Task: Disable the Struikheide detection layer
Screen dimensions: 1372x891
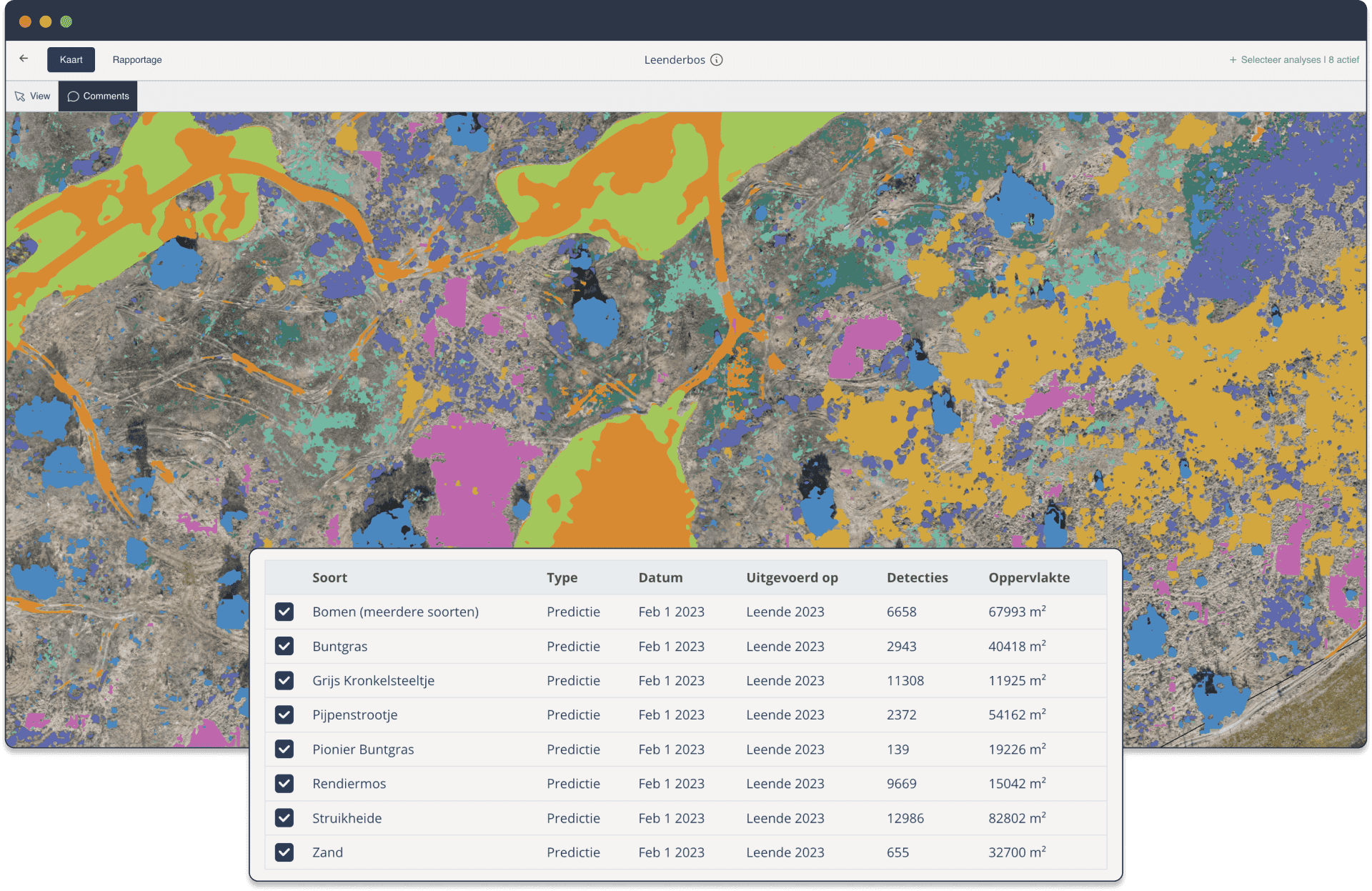Action: pyautogui.click(x=284, y=817)
